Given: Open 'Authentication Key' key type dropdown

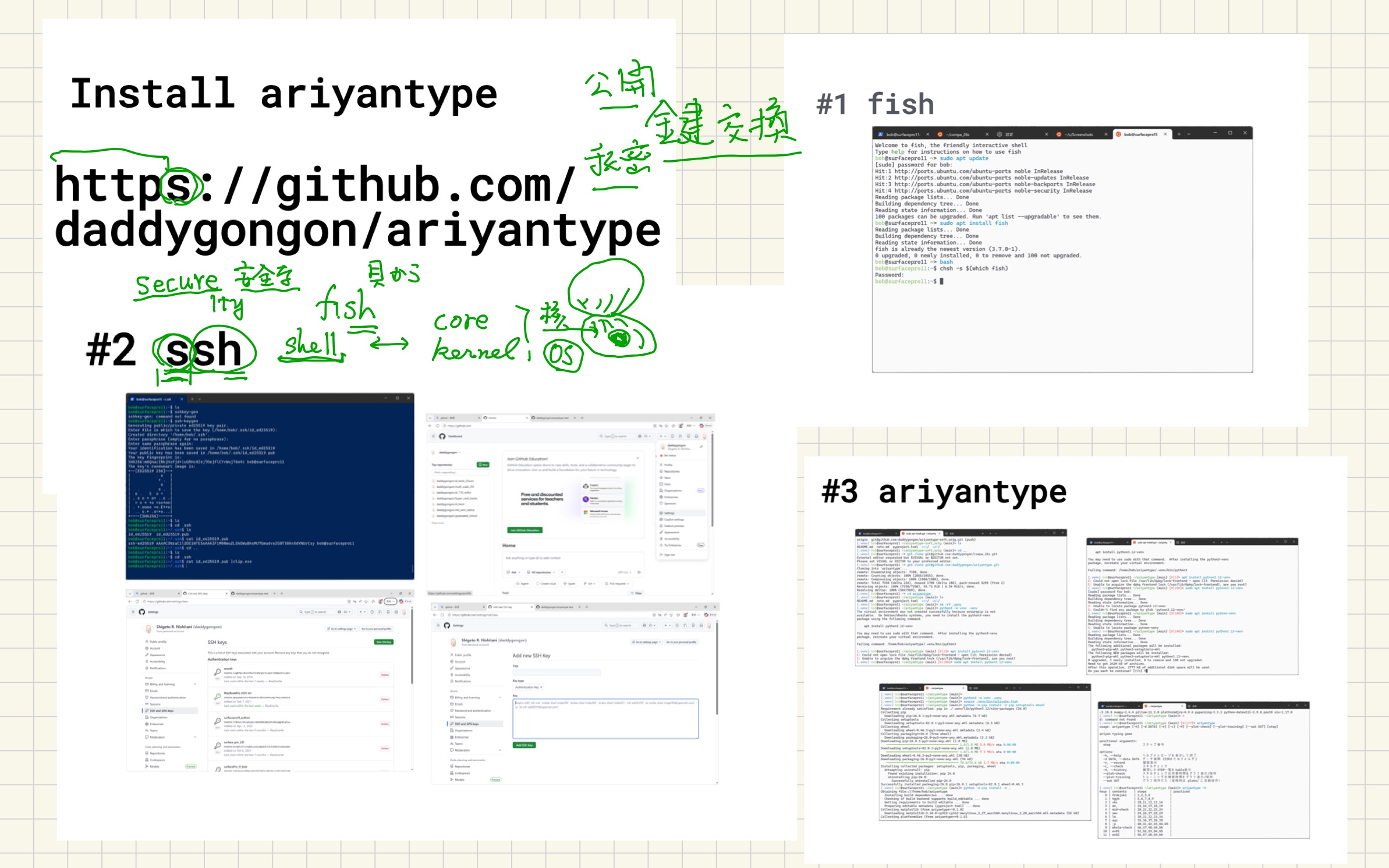Looking at the screenshot, I should 528,688.
